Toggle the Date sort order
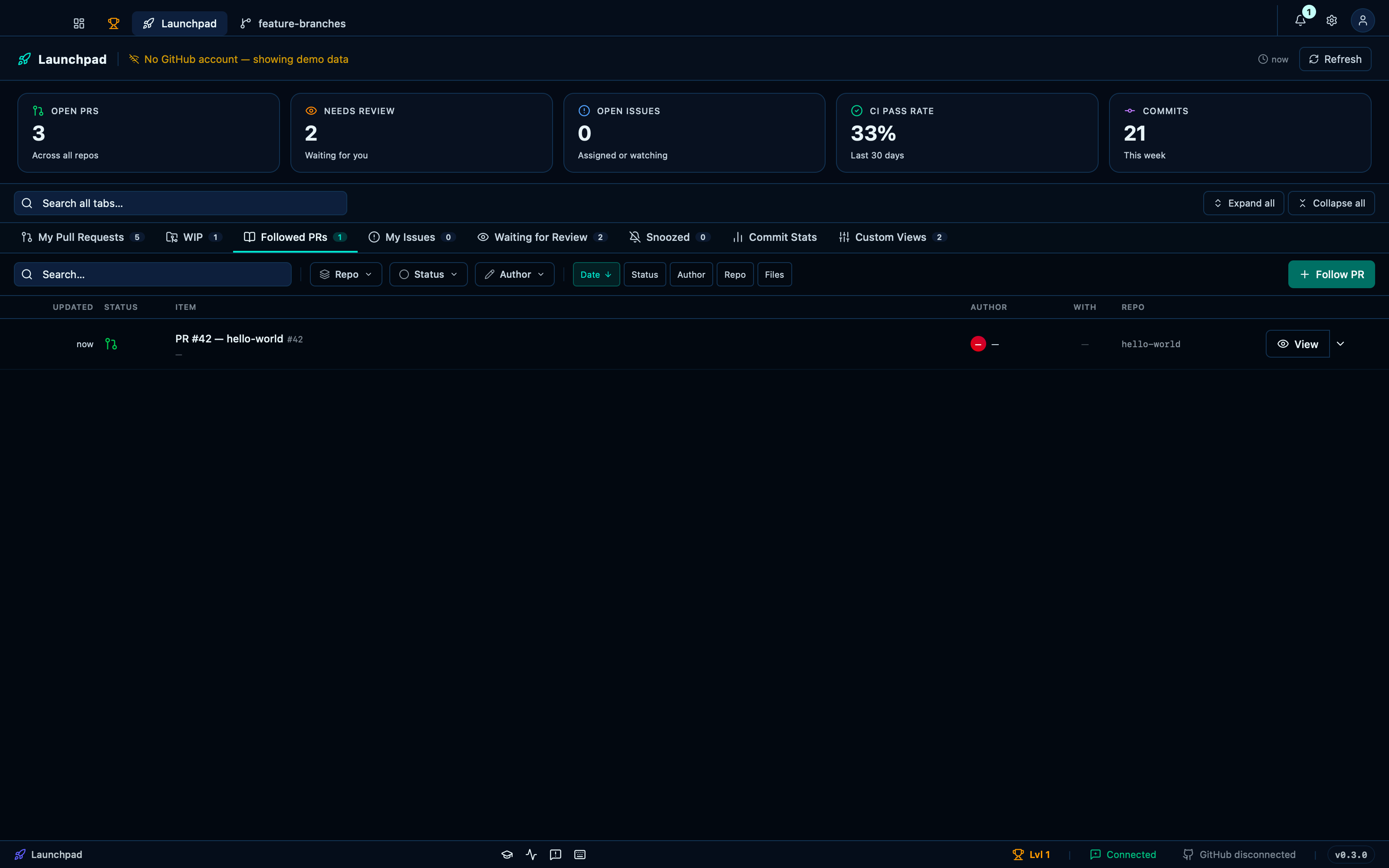Image resolution: width=1389 pixels, height=868 pixels. tap(596, 274)
